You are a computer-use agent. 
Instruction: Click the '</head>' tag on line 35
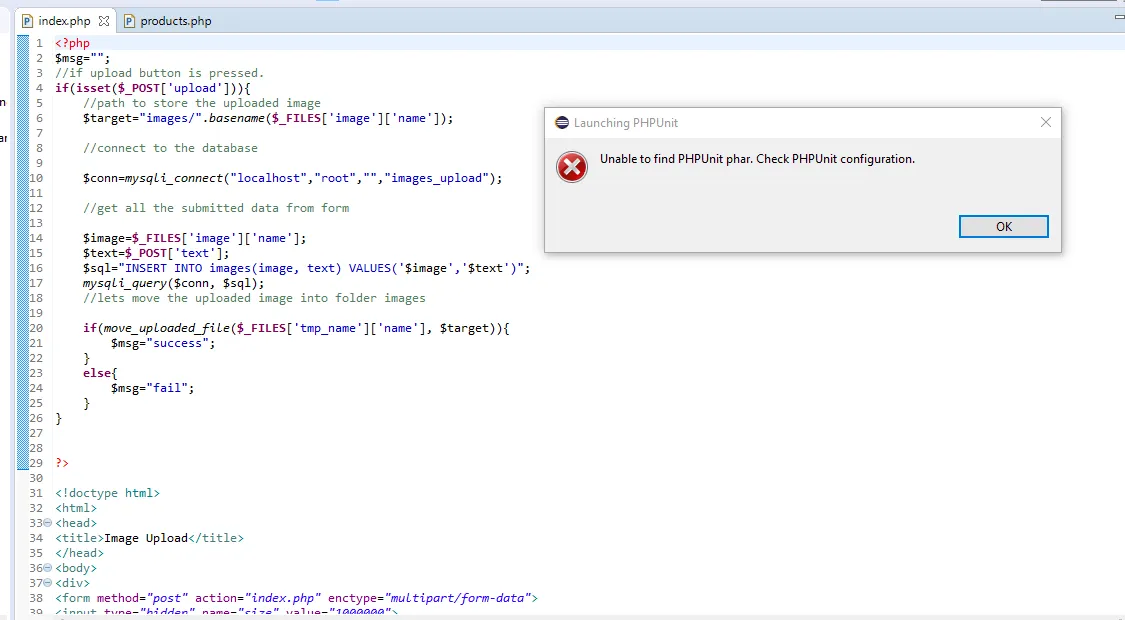(x=80, y=553)
